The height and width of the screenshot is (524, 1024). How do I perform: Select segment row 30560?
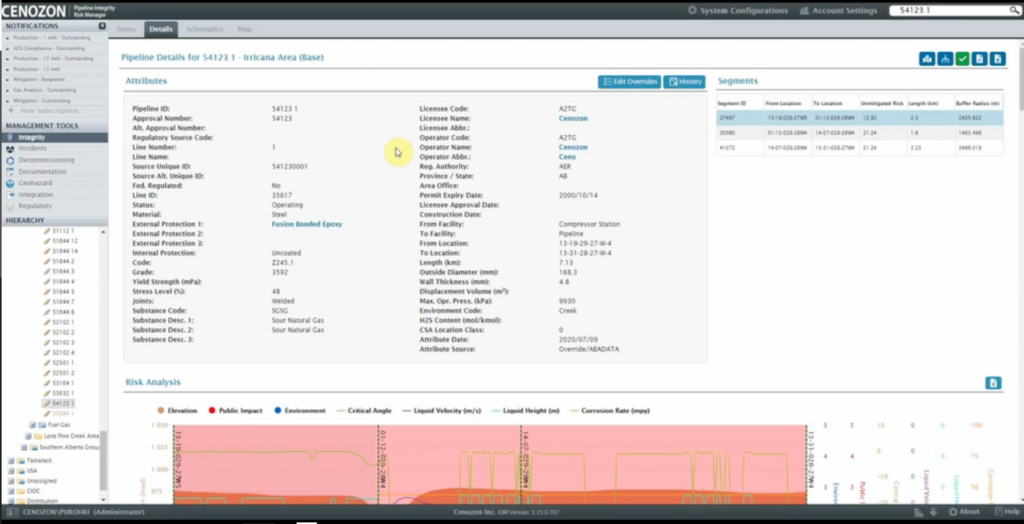[859, 133]
